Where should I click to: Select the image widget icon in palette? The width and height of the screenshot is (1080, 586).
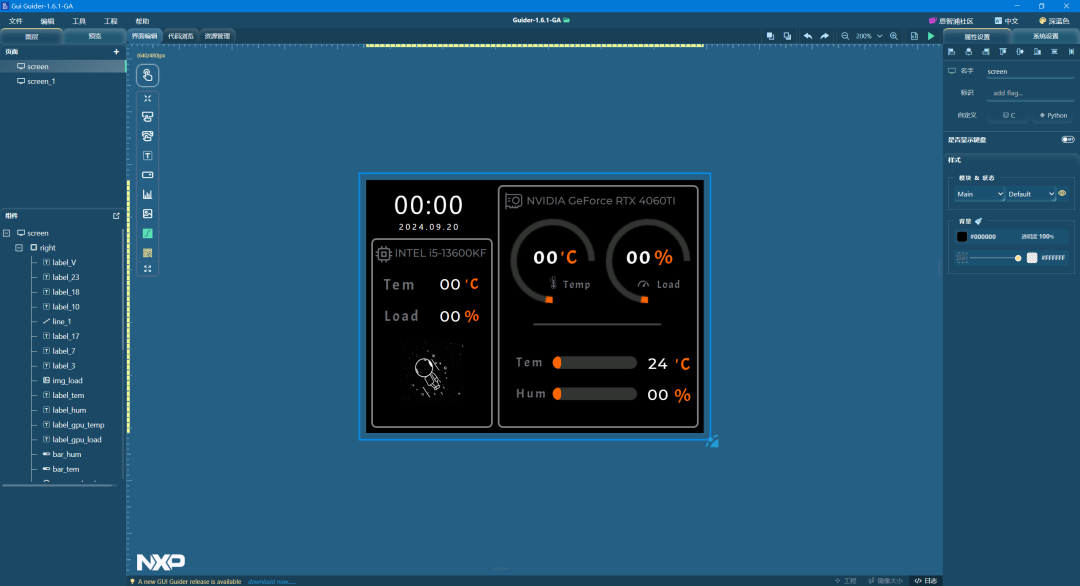148,214
